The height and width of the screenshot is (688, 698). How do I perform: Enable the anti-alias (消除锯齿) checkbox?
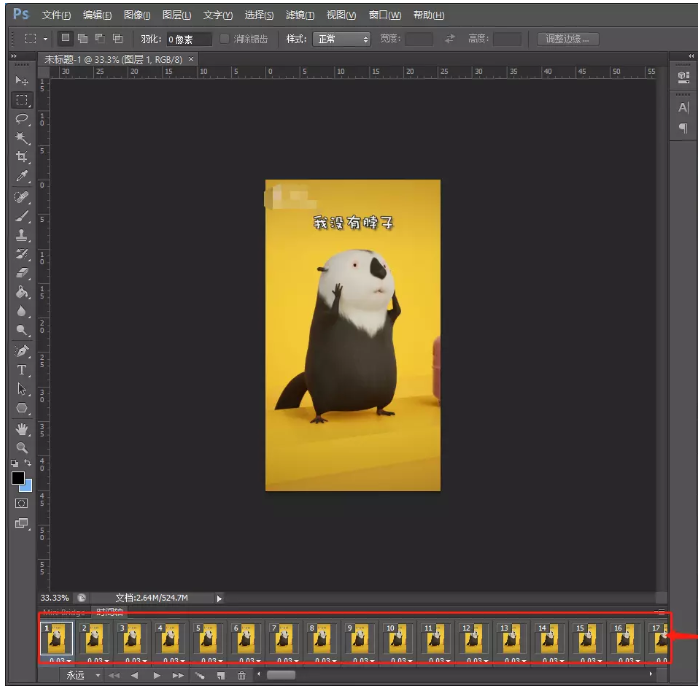pos(225,39)
